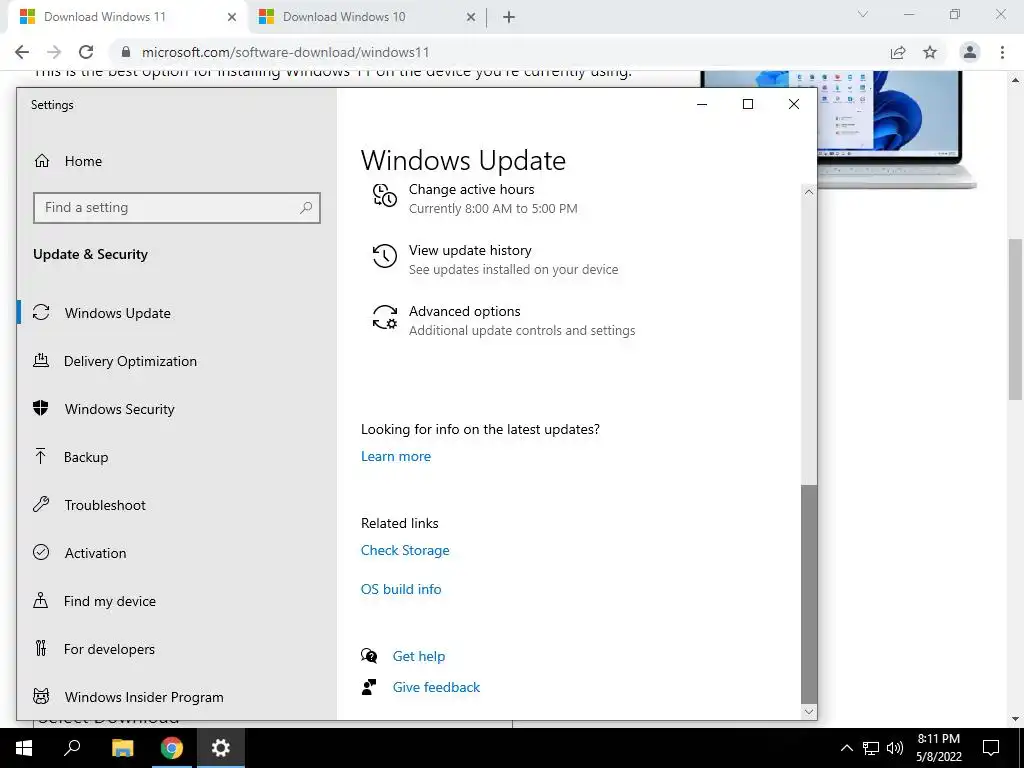
Task: Click the network icon in system tray
Action: click(x=871, y=748)
